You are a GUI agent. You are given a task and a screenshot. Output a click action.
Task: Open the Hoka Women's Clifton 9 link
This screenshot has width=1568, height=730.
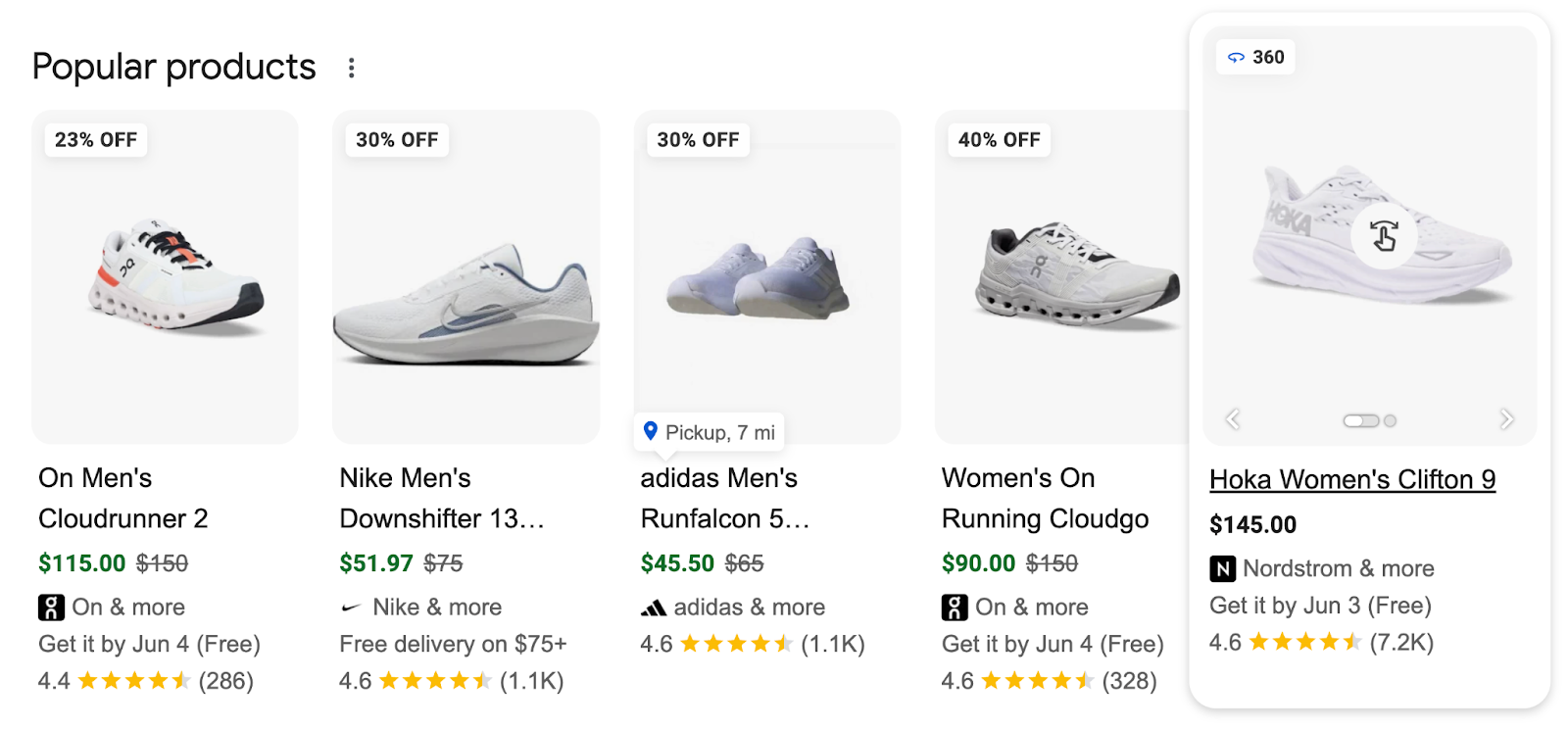click(x=1352, y=479)
